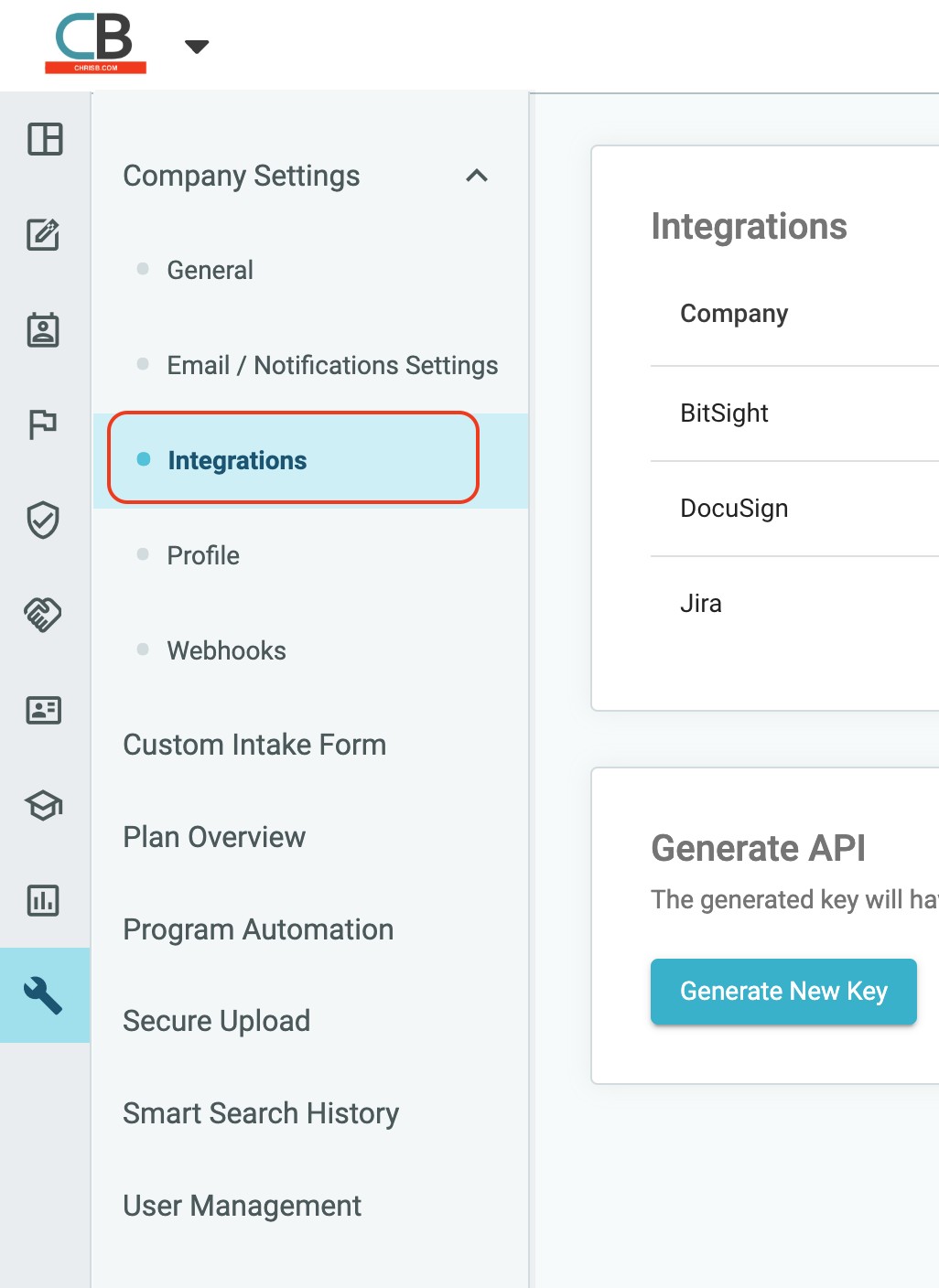Screen dimensions: 939x1288
Task: Open BitSight integration settings
Action: click(724, 413)
